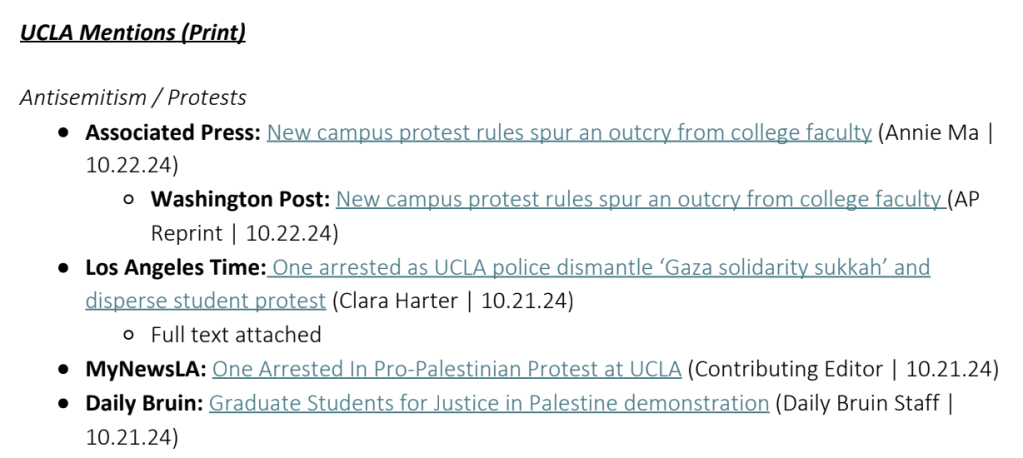Image resolution: width=1023 pixels, height=458 pixels.
Task: Click the bold 'MyNewsLA:' label
Action: (x=146, y=370)
